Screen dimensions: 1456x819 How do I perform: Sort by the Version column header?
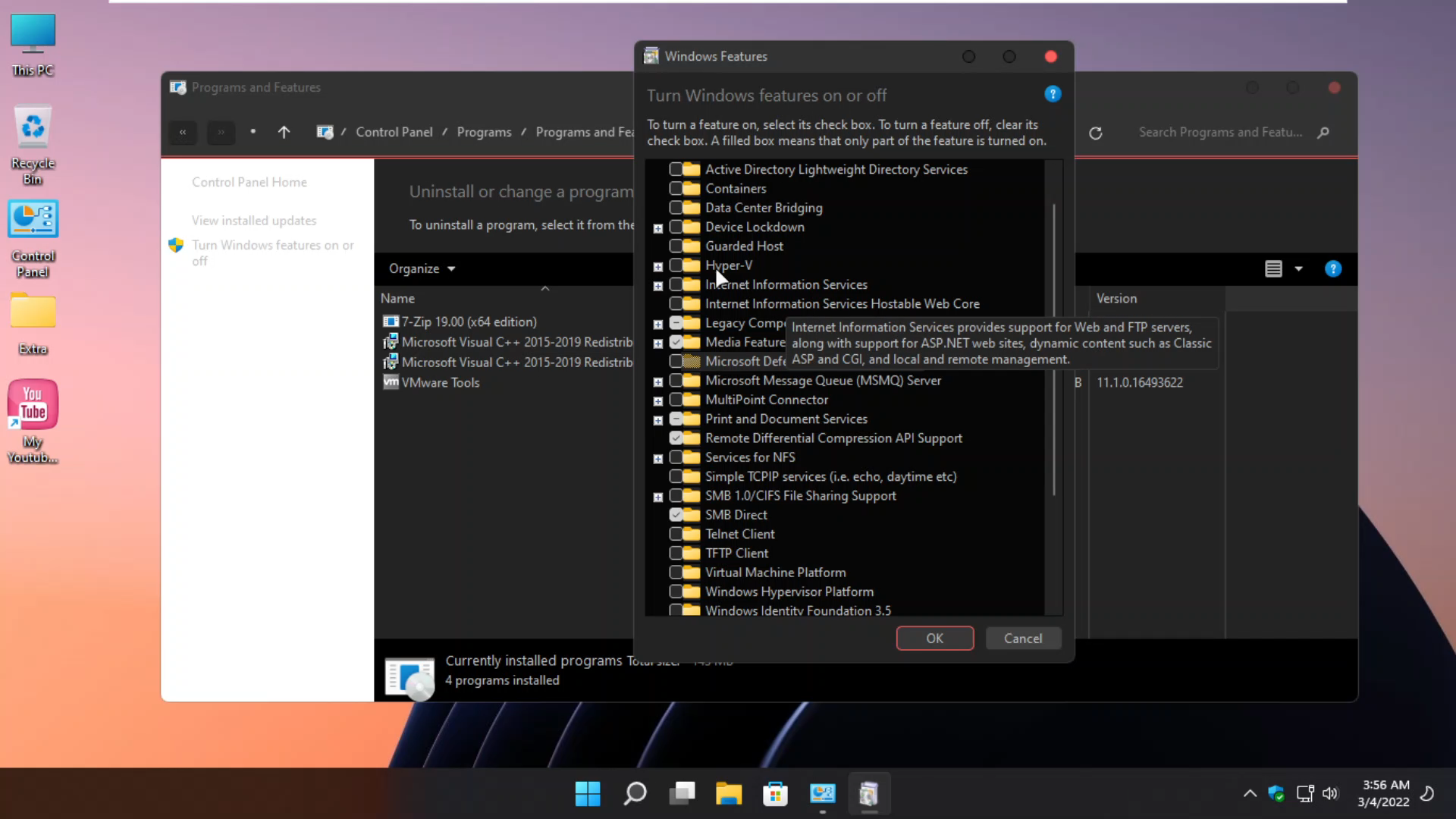[1116, 299]
